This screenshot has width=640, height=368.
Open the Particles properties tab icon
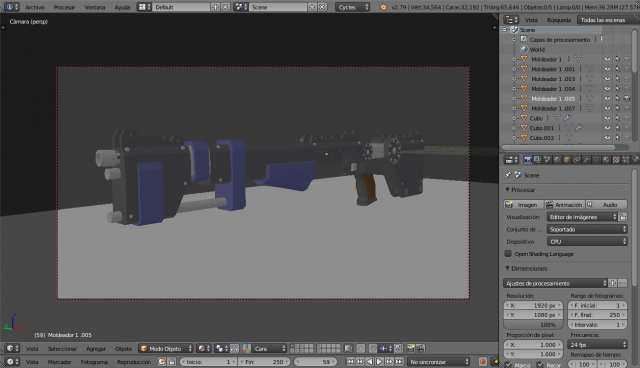click(x=626, y=160)
